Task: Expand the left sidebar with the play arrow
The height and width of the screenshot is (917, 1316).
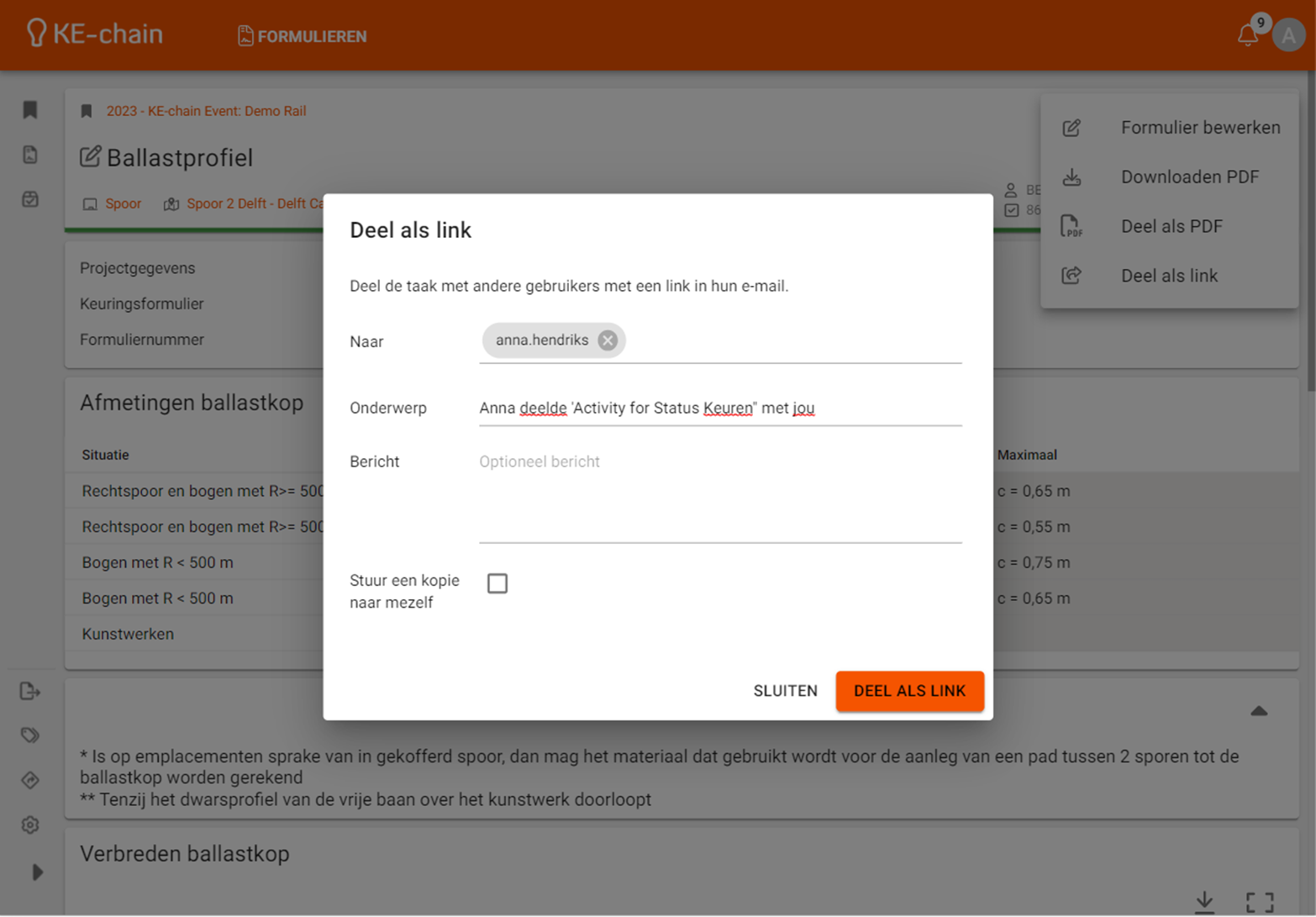Action: tap(37, 872)
